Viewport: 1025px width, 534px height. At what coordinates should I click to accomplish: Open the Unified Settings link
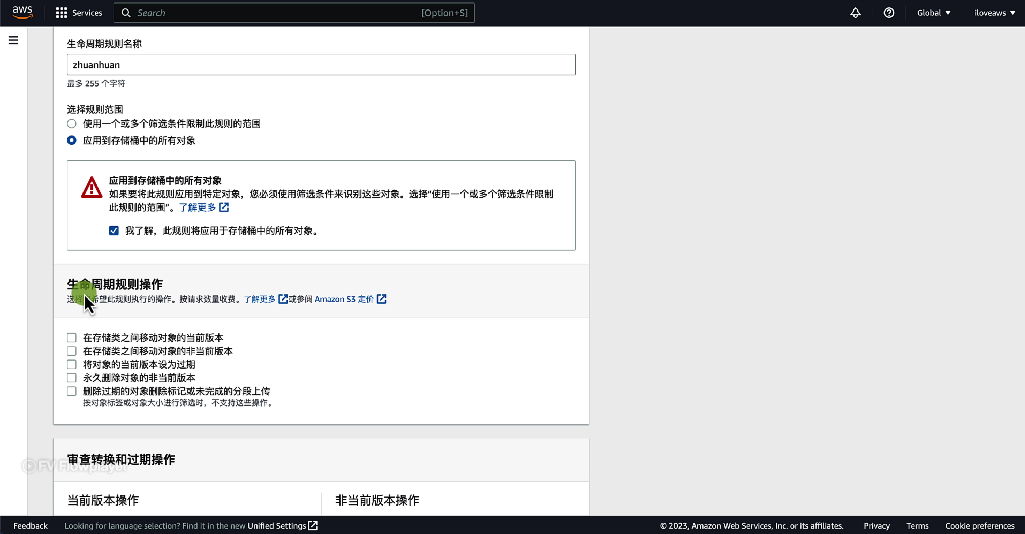tap(277, 526)
